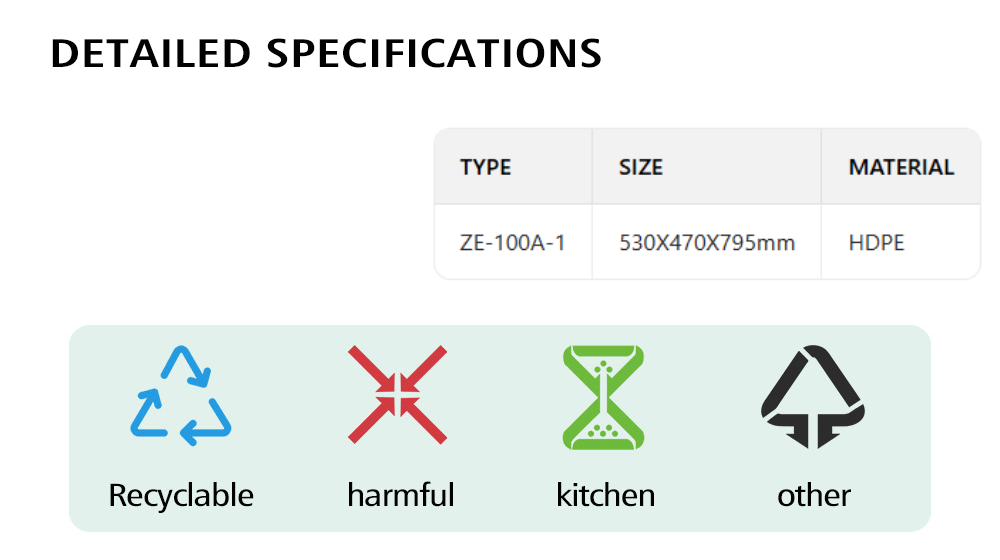Image resolution: width=1000 pixels, height=560 pixels.
Task: Select the 530X470X795mm size cell
Action: pyautogui.click(x=707, y=242)
